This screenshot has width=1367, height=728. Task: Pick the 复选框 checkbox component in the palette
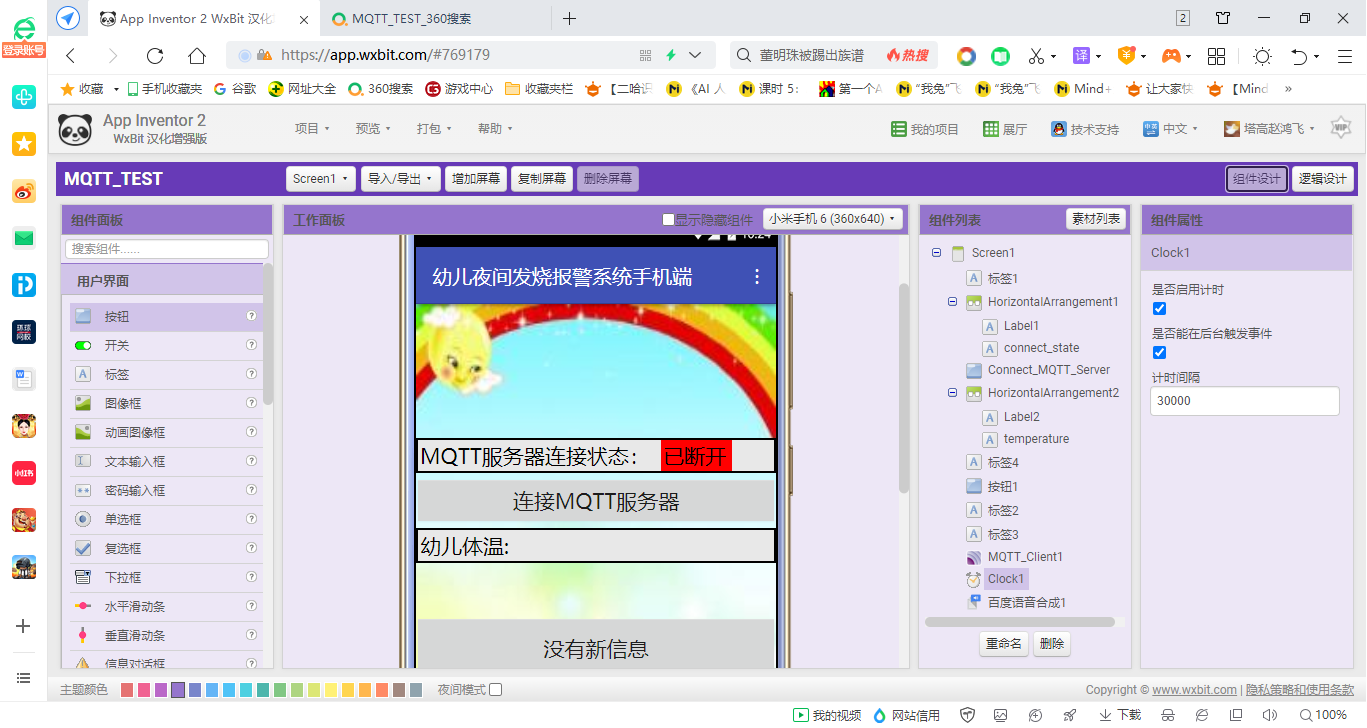(166, 548)
